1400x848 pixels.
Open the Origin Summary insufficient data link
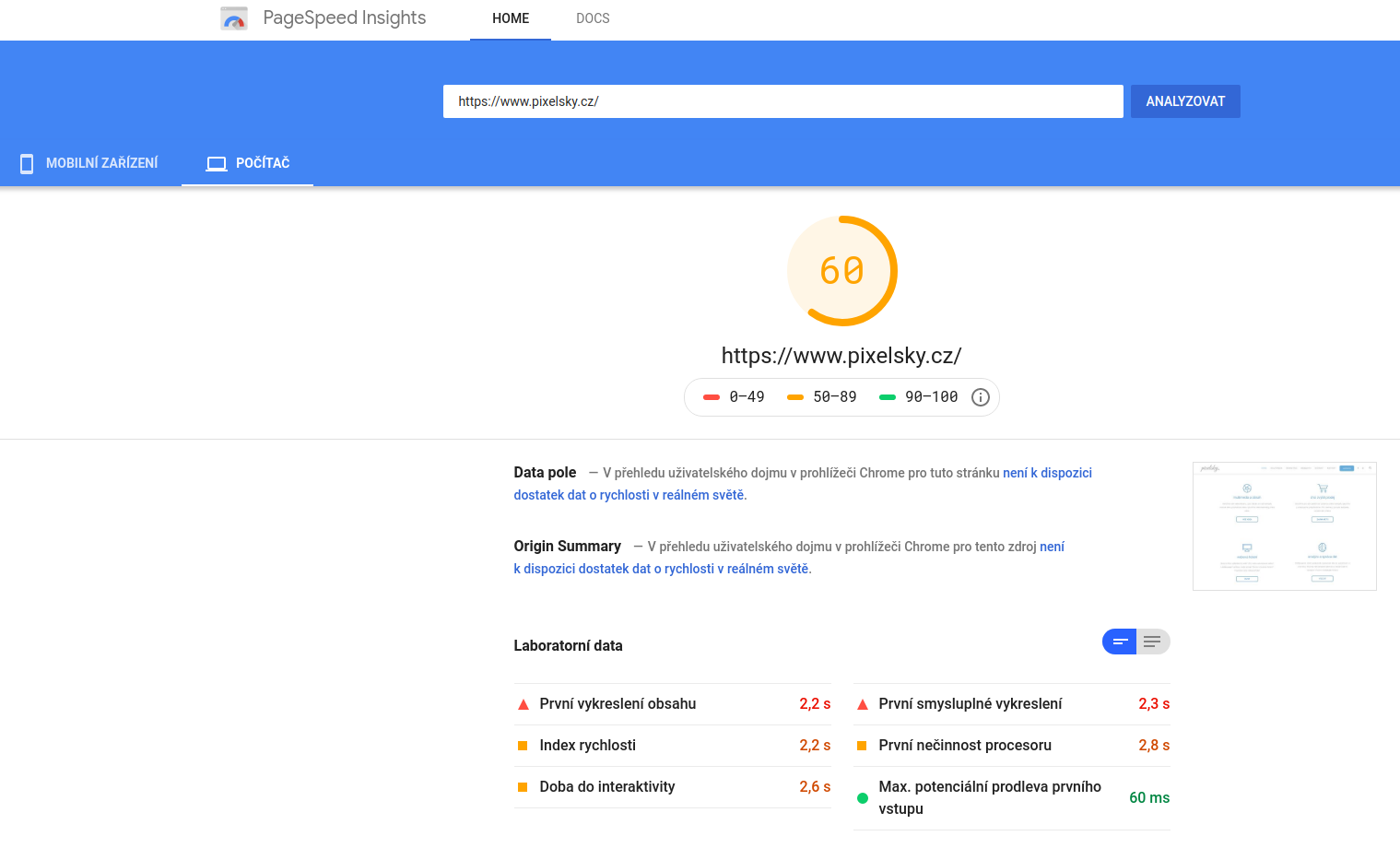point(789,558)
